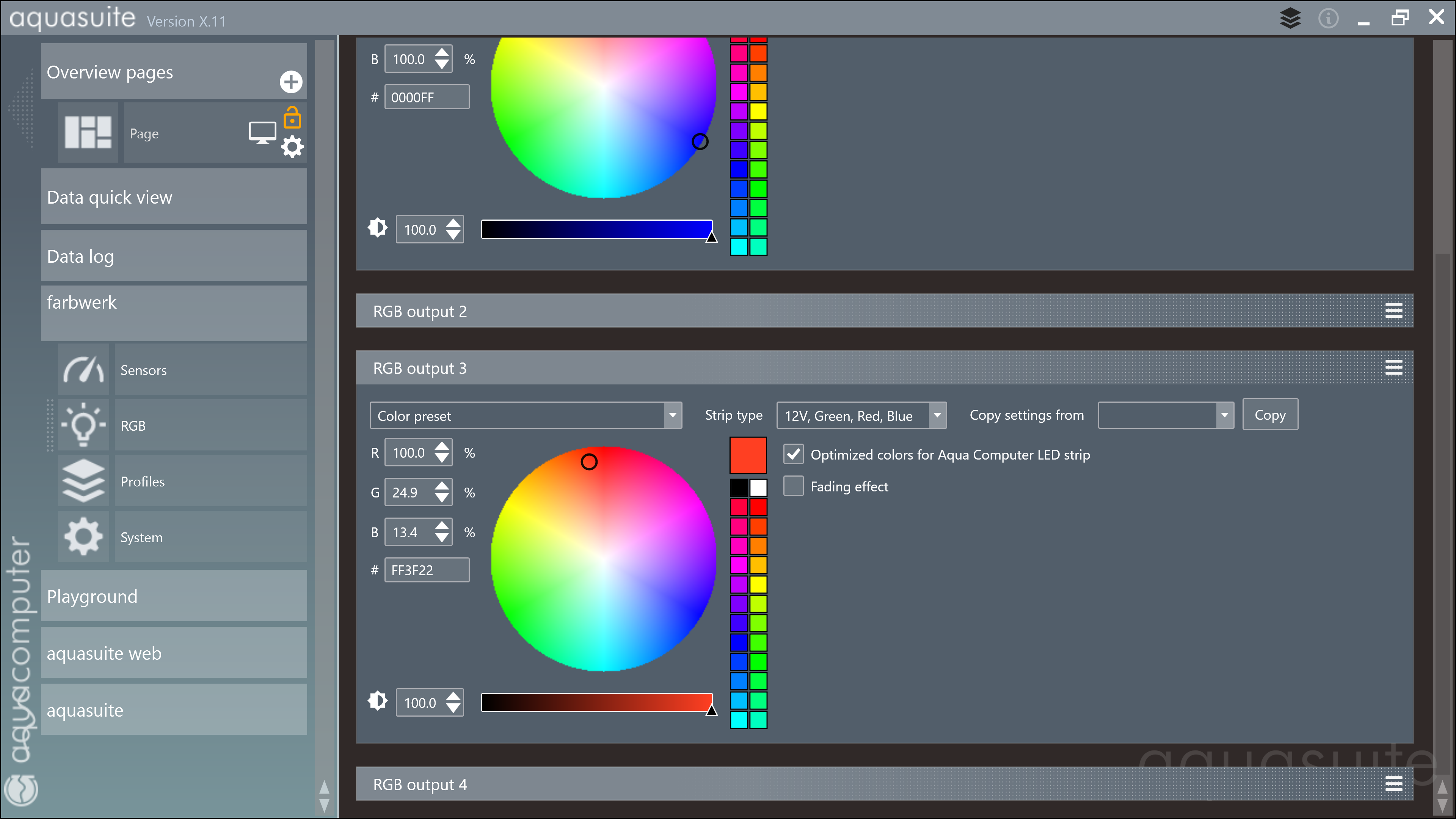
Task: Enable the Fading effect checkbox
Action: tap(793, 486)
